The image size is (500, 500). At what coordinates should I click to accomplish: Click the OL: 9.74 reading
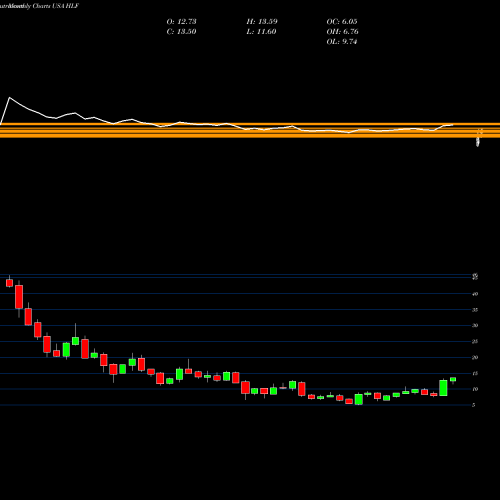342,42
